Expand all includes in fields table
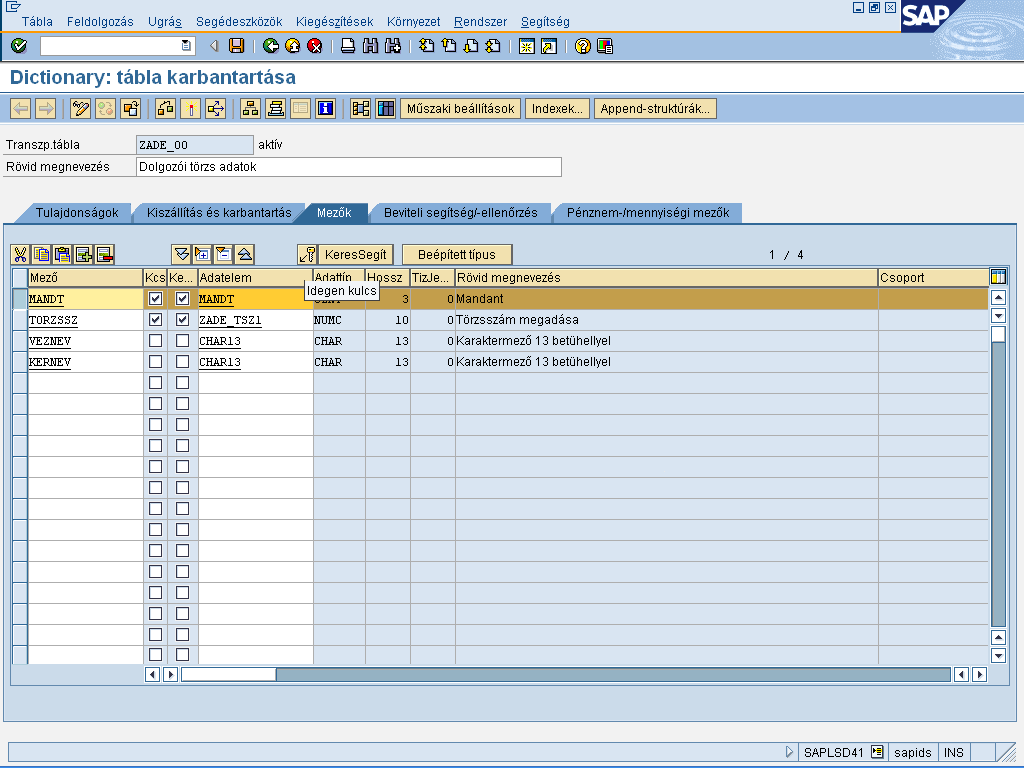Viewport: 1024px width, 768px height. 182,254
